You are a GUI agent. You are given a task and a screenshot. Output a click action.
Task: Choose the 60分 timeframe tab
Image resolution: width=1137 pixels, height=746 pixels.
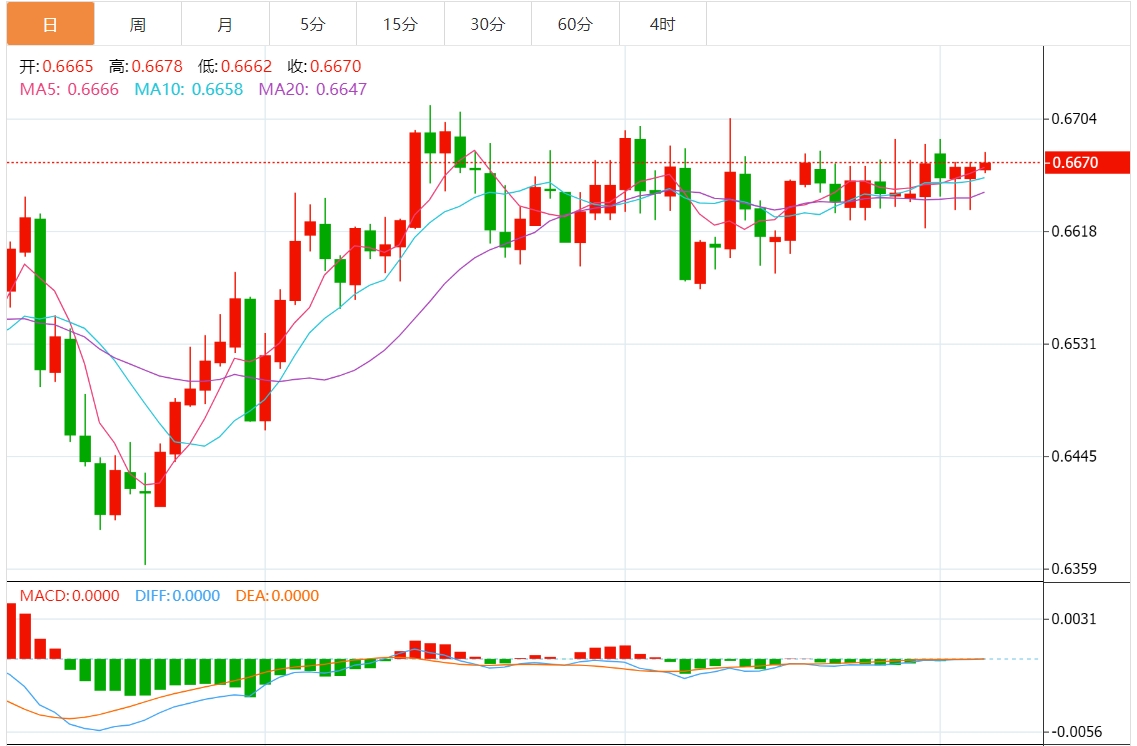575,24
